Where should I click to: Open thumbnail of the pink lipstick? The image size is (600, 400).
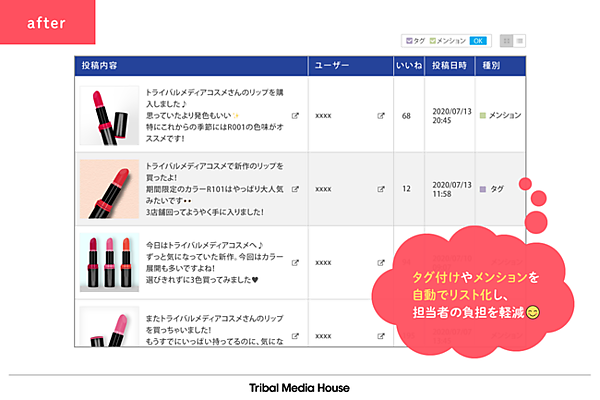tap(109, 327)
